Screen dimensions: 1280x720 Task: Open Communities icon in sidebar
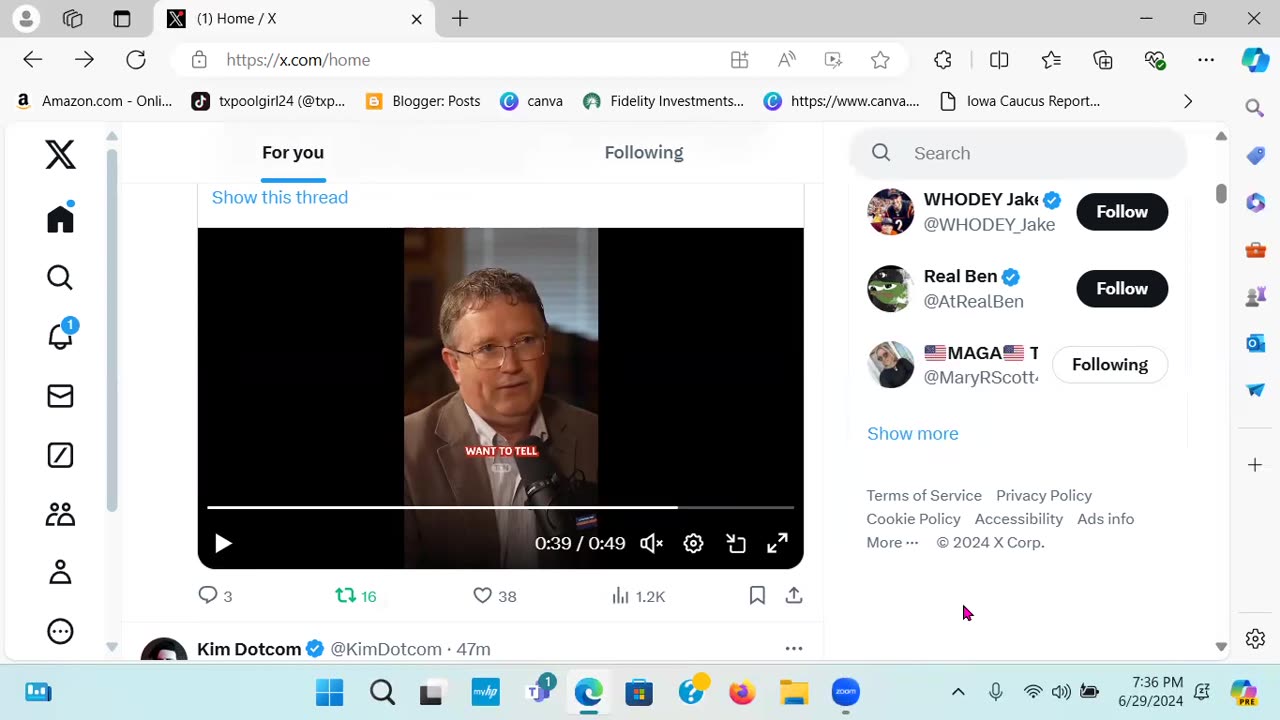point(60,514)
